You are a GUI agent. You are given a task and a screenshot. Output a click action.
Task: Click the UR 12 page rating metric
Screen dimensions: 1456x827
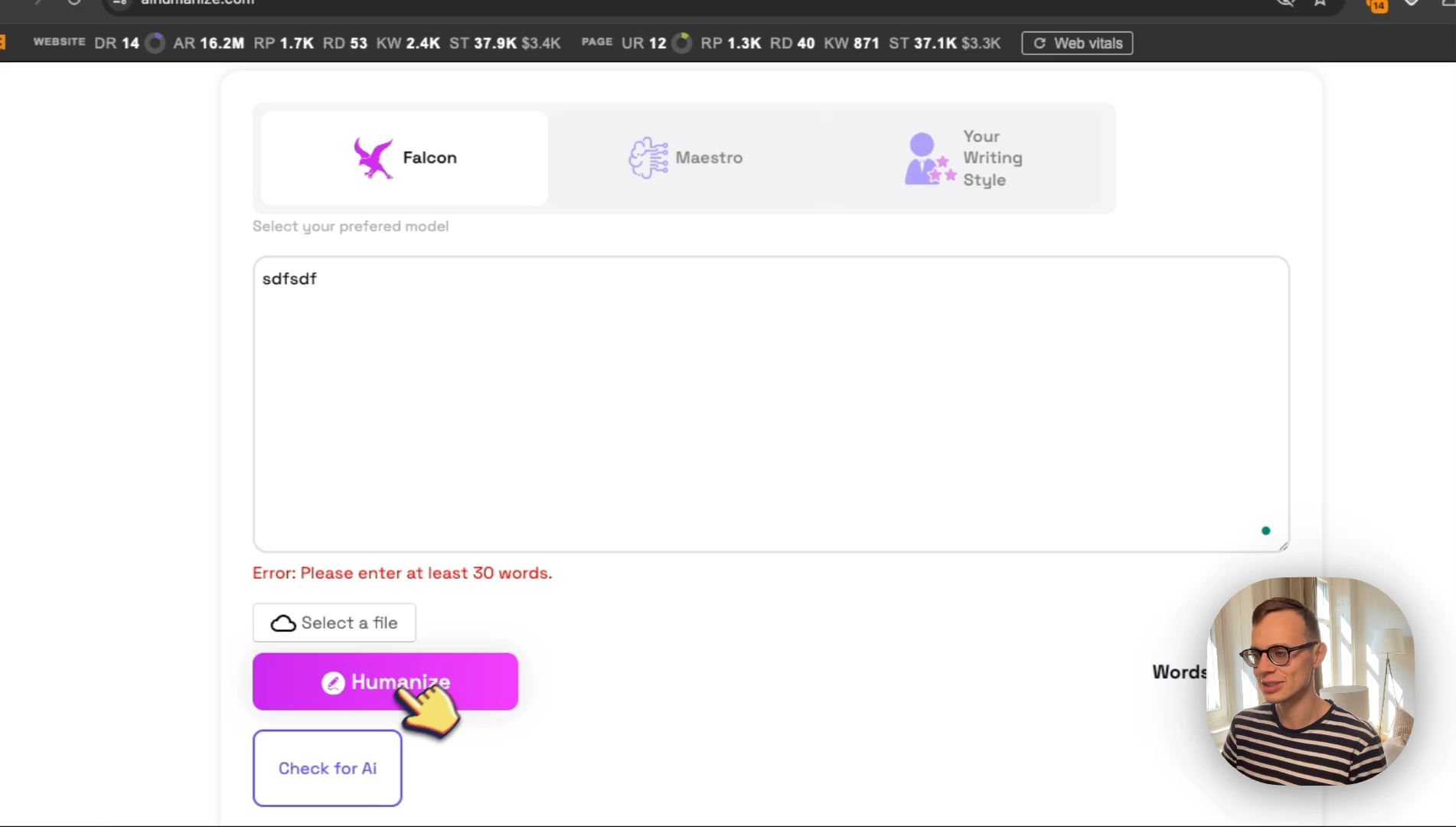tap(644, 44)
